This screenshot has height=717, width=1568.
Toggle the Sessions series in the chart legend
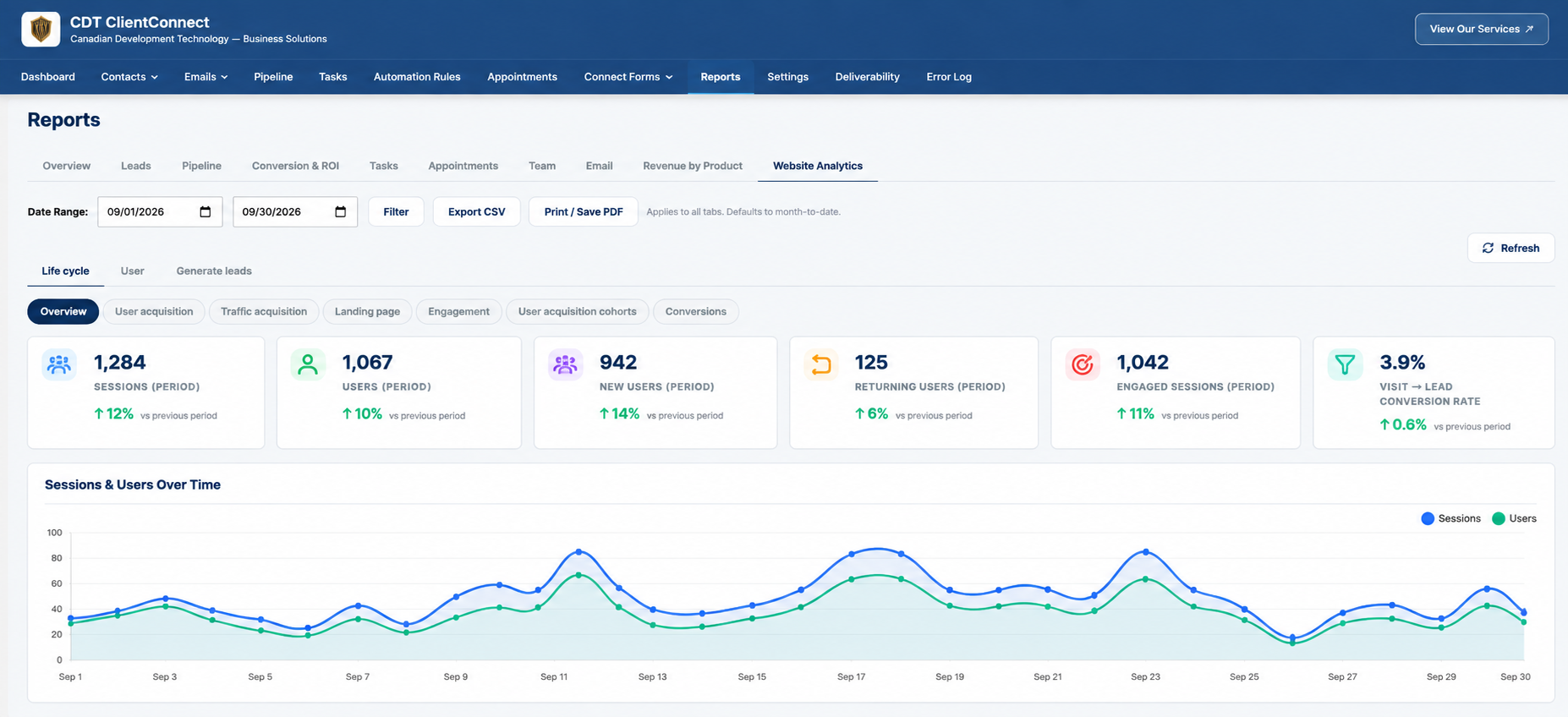(1451, 518)
